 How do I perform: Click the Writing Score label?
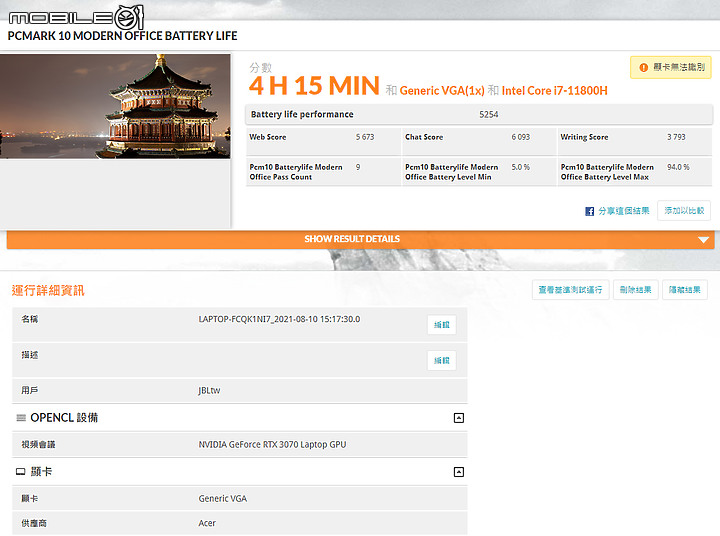coord(584,137)
